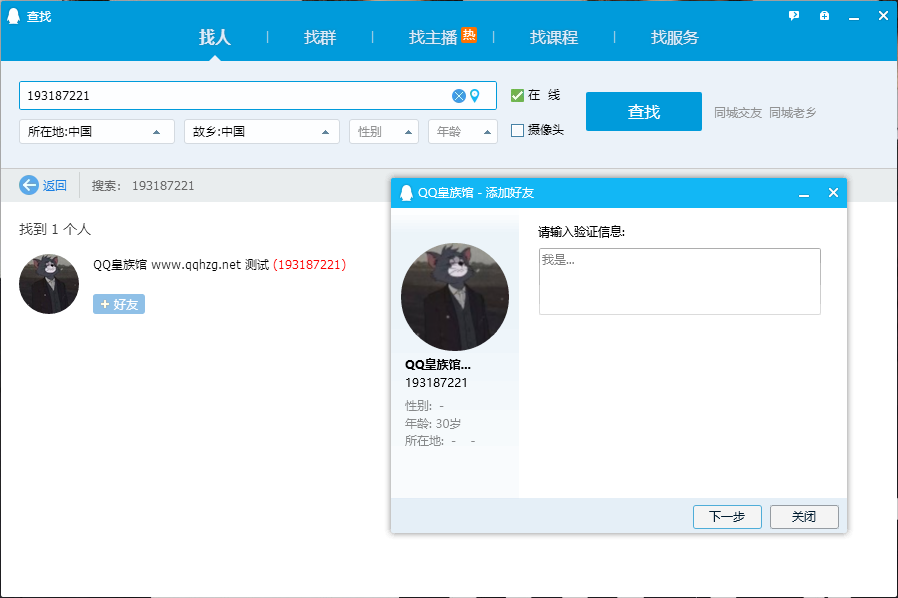Click the 同城老乡 link
Screen dimensions: 898x598
(793, 113)
